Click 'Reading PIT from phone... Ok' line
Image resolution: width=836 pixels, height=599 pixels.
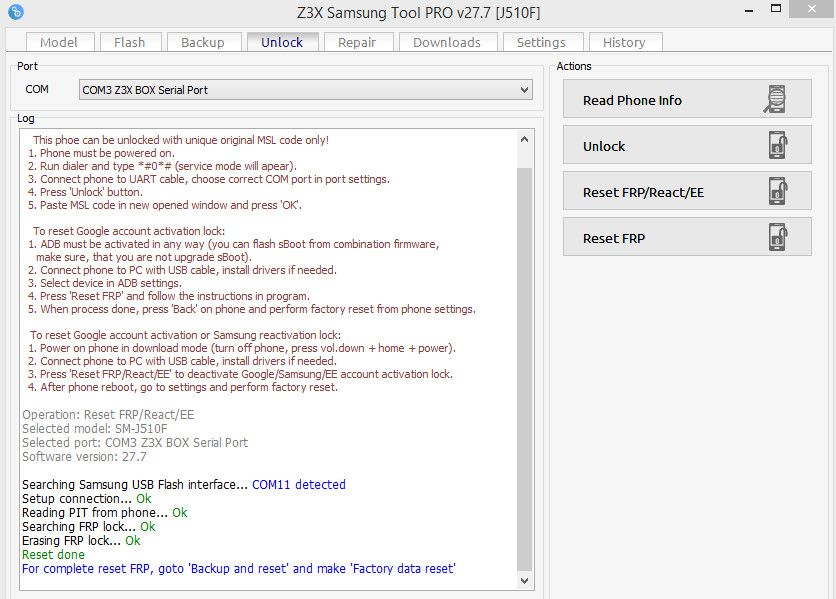[104, 513]
